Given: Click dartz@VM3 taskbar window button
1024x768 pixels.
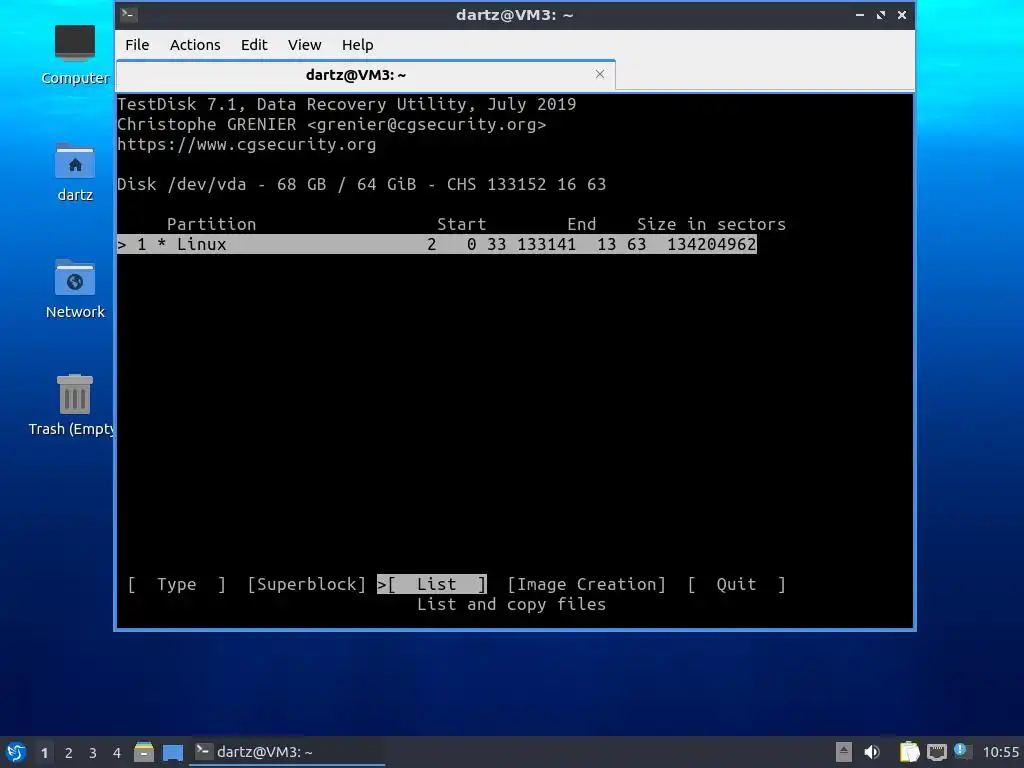Looking at the screenshot, I should [287, 752].
